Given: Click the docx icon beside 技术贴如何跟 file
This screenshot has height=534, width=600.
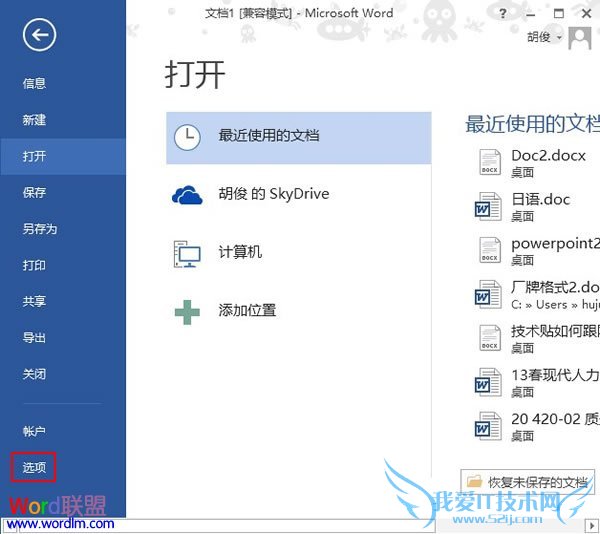Looking at the screenshot, I should click(490, 338).
